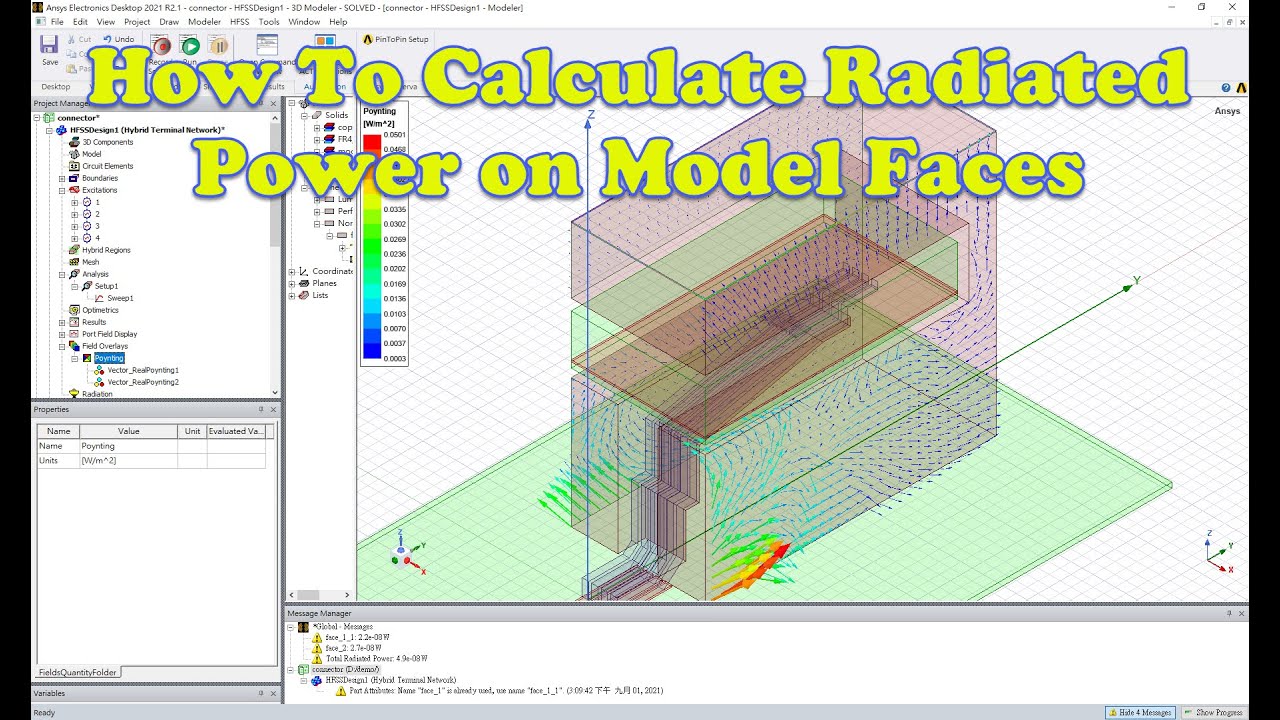Expand excitation 1 node
This screenshot has width=1280, height=720.
(74, 202)
